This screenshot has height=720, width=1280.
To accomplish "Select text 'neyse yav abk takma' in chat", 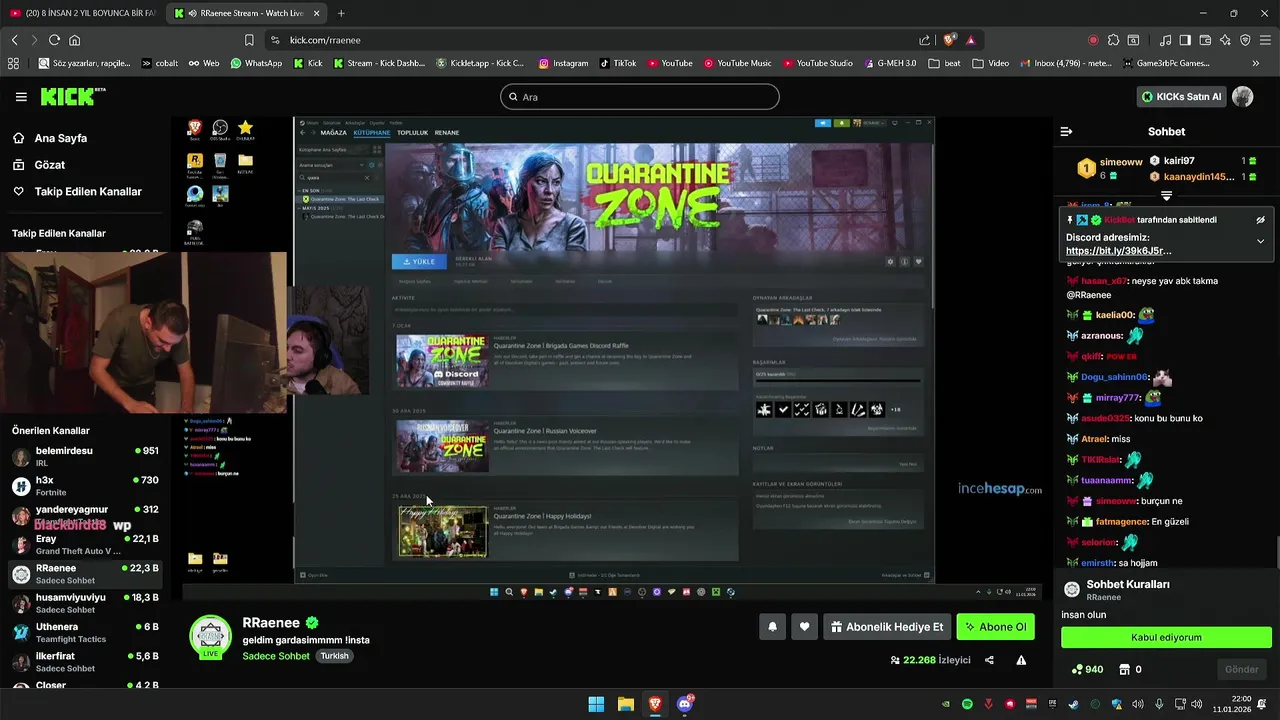I will pyautogui.click(x=1174, y=281).
